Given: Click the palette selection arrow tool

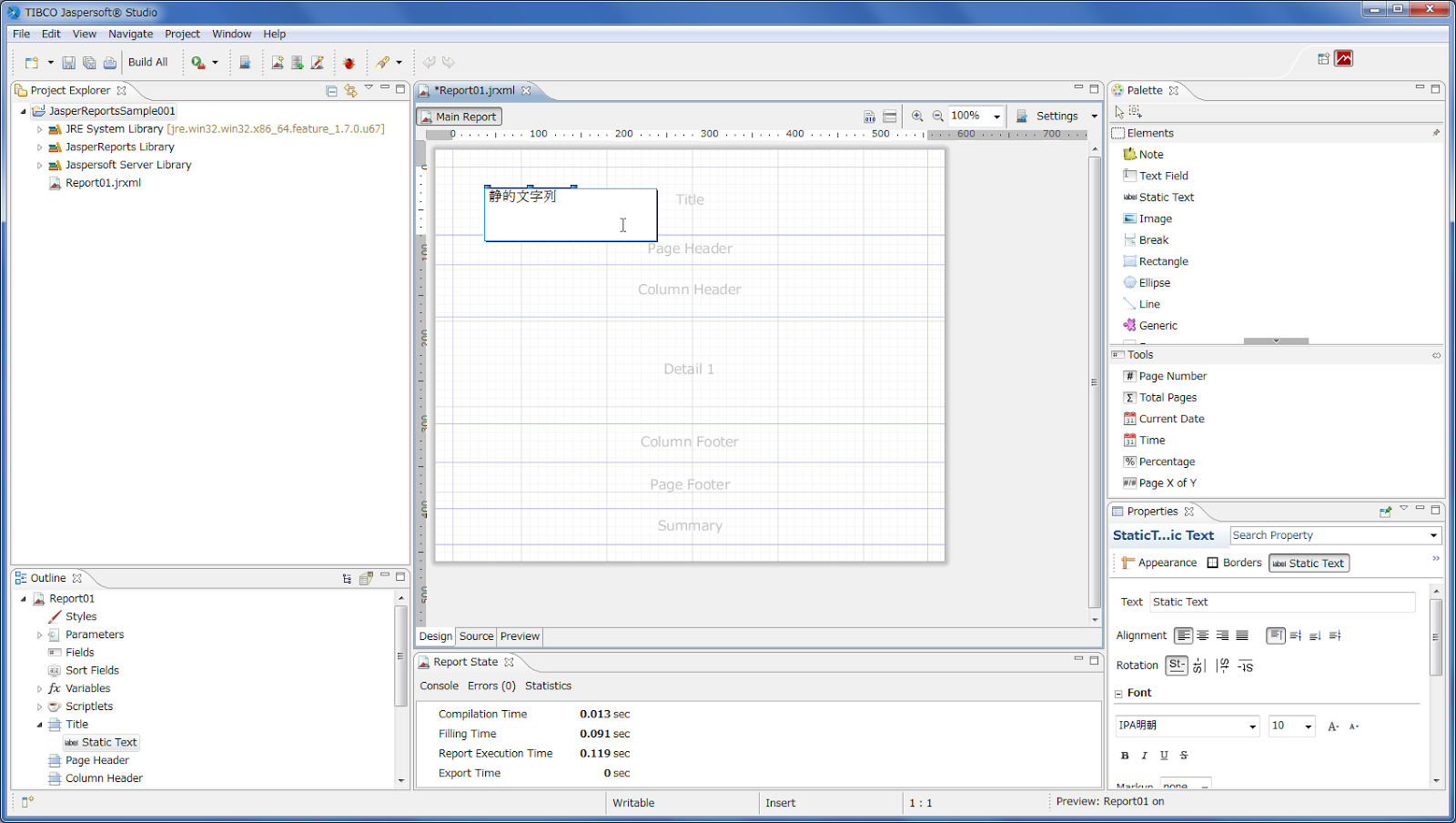Looking at the screenshot, I should coord(1119,111).
